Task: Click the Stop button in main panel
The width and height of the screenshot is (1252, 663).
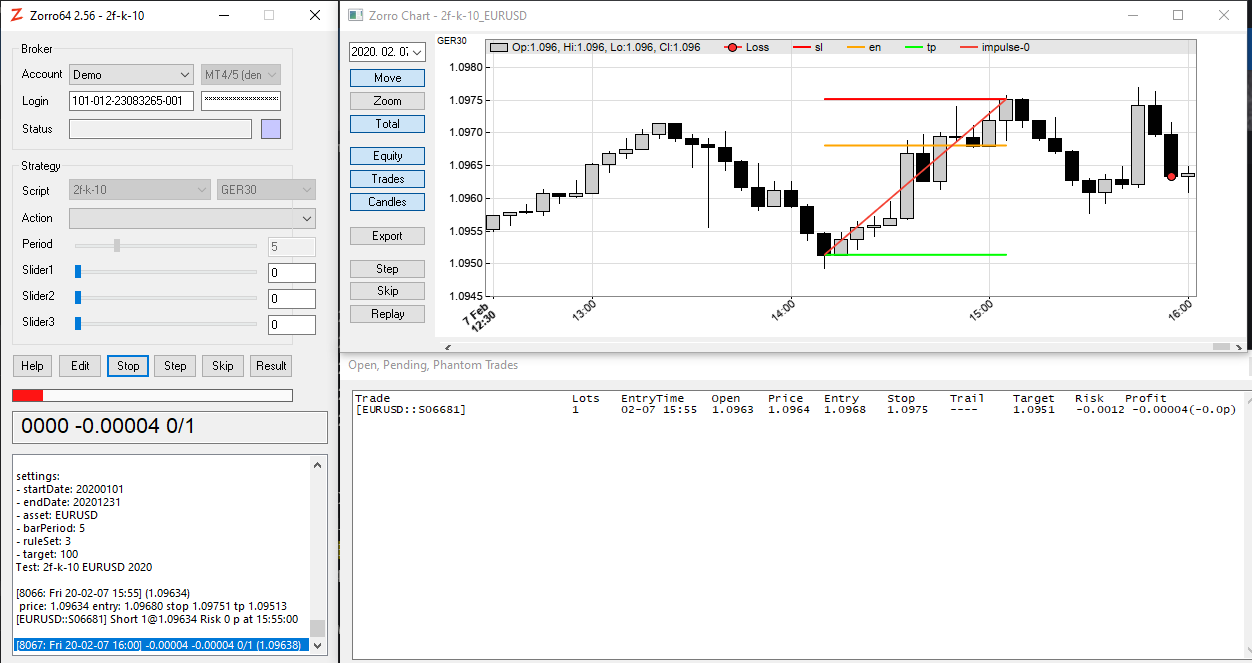Action: coord(128,366)
